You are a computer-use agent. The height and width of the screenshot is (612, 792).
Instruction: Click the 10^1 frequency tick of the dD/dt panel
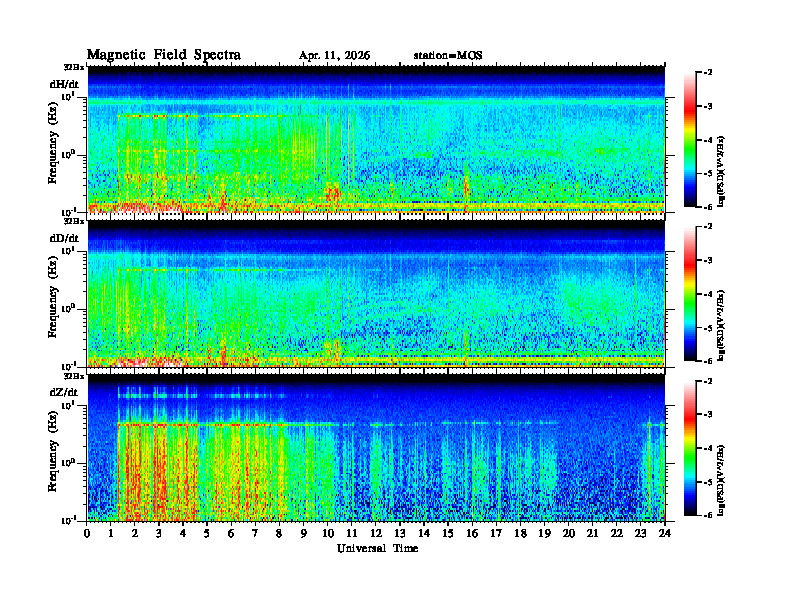(68, 250)
